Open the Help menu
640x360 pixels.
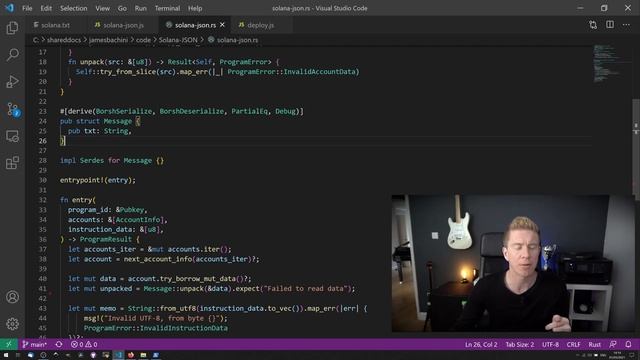(x=195, y=8)
